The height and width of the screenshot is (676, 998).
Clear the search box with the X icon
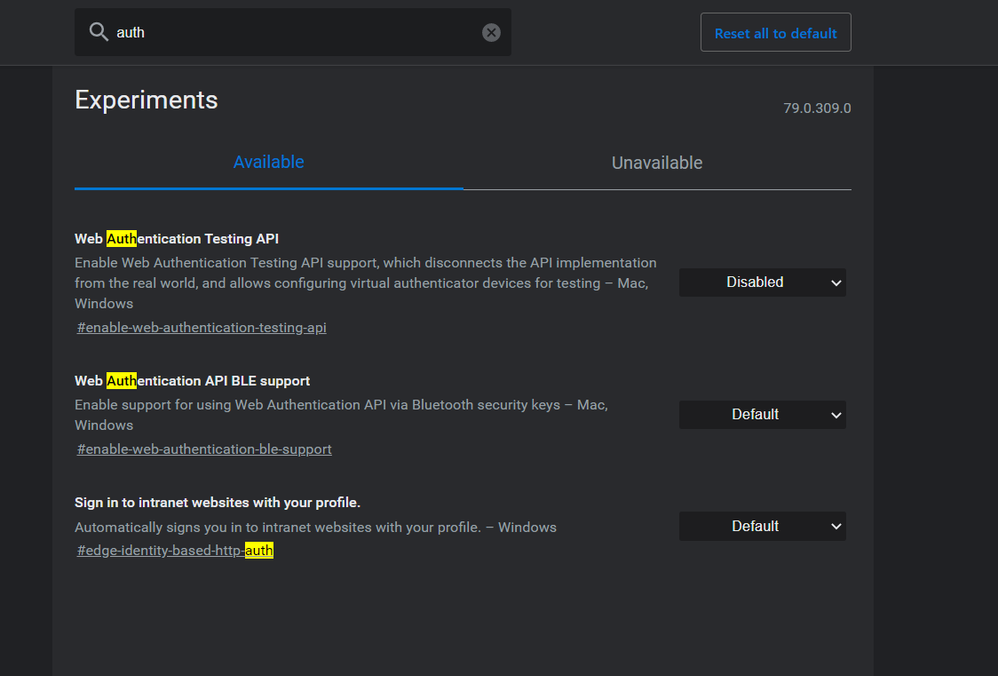coord(491,32)
